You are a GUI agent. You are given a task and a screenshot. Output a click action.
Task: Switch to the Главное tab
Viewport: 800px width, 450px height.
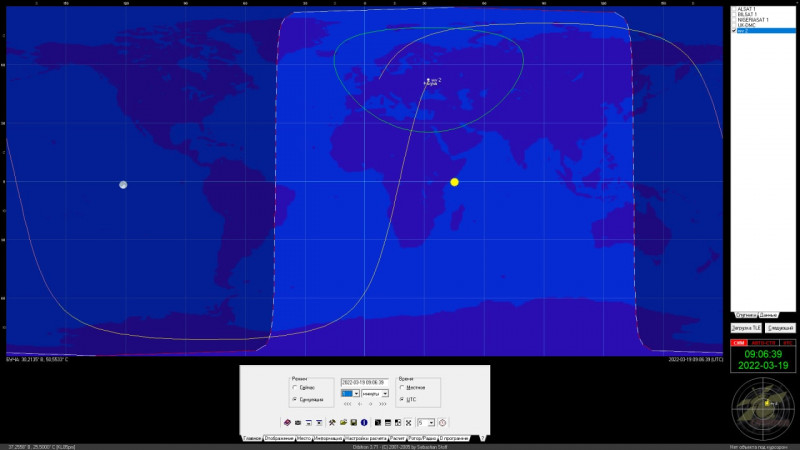252,438
